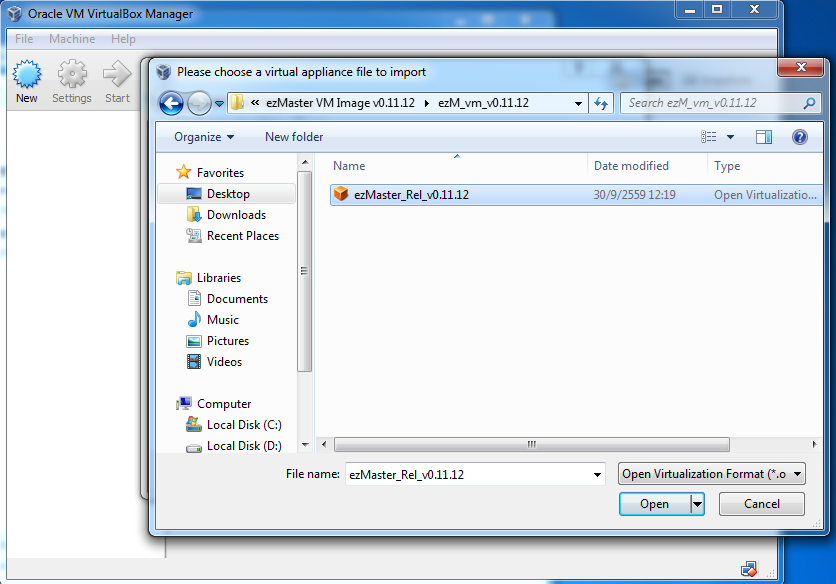Viewport: 836px width, 584px height.
Task: Click the Open button
Action: click(655, 504)
